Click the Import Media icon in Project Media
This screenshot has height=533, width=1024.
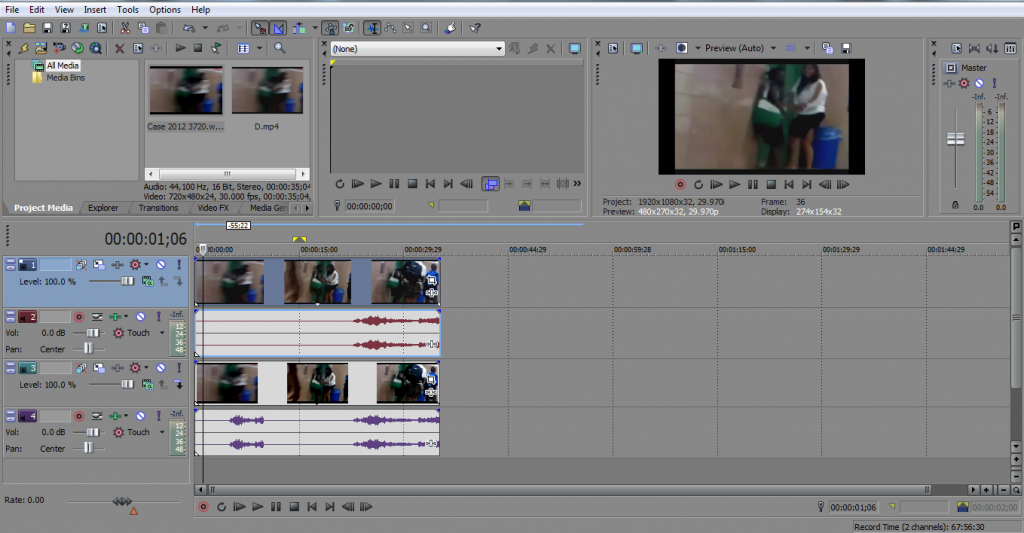tap(40, 48)
